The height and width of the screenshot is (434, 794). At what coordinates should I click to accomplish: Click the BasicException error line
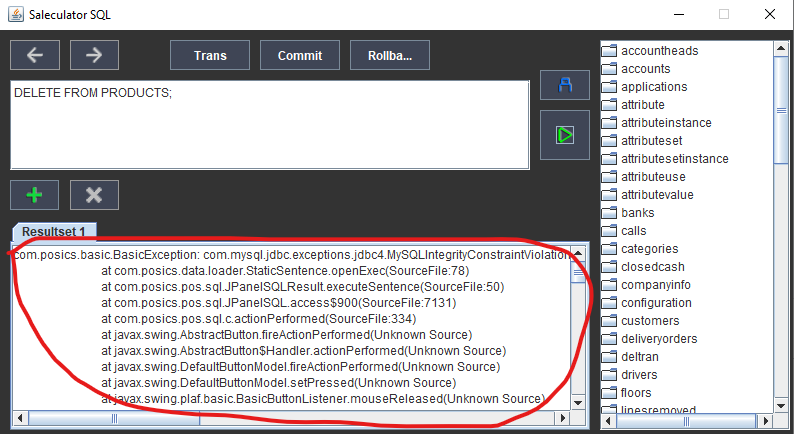coord(292,255)
